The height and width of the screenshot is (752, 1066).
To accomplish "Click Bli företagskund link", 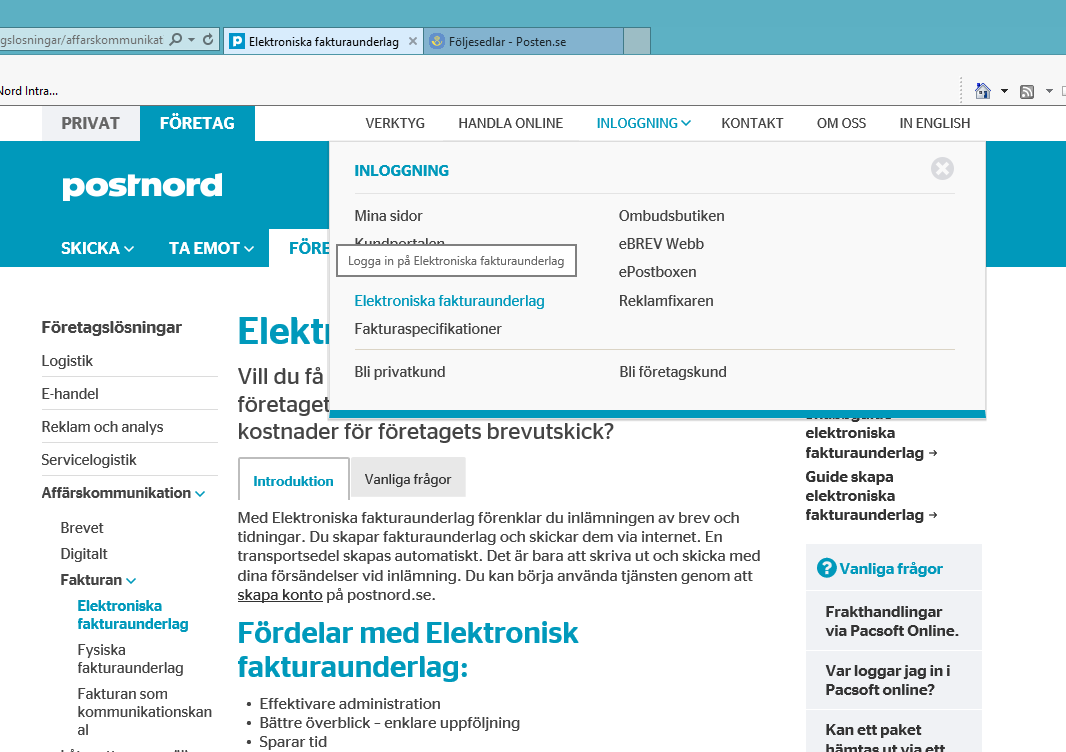I will pyautogui.click(x=673, y=372).
